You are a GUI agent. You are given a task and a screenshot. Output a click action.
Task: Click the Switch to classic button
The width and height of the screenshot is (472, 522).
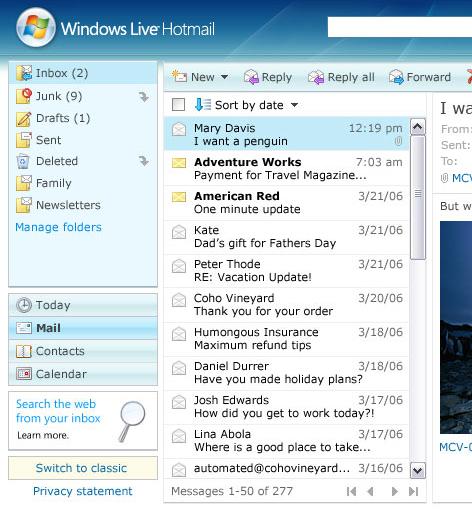[x=83, y=468]
